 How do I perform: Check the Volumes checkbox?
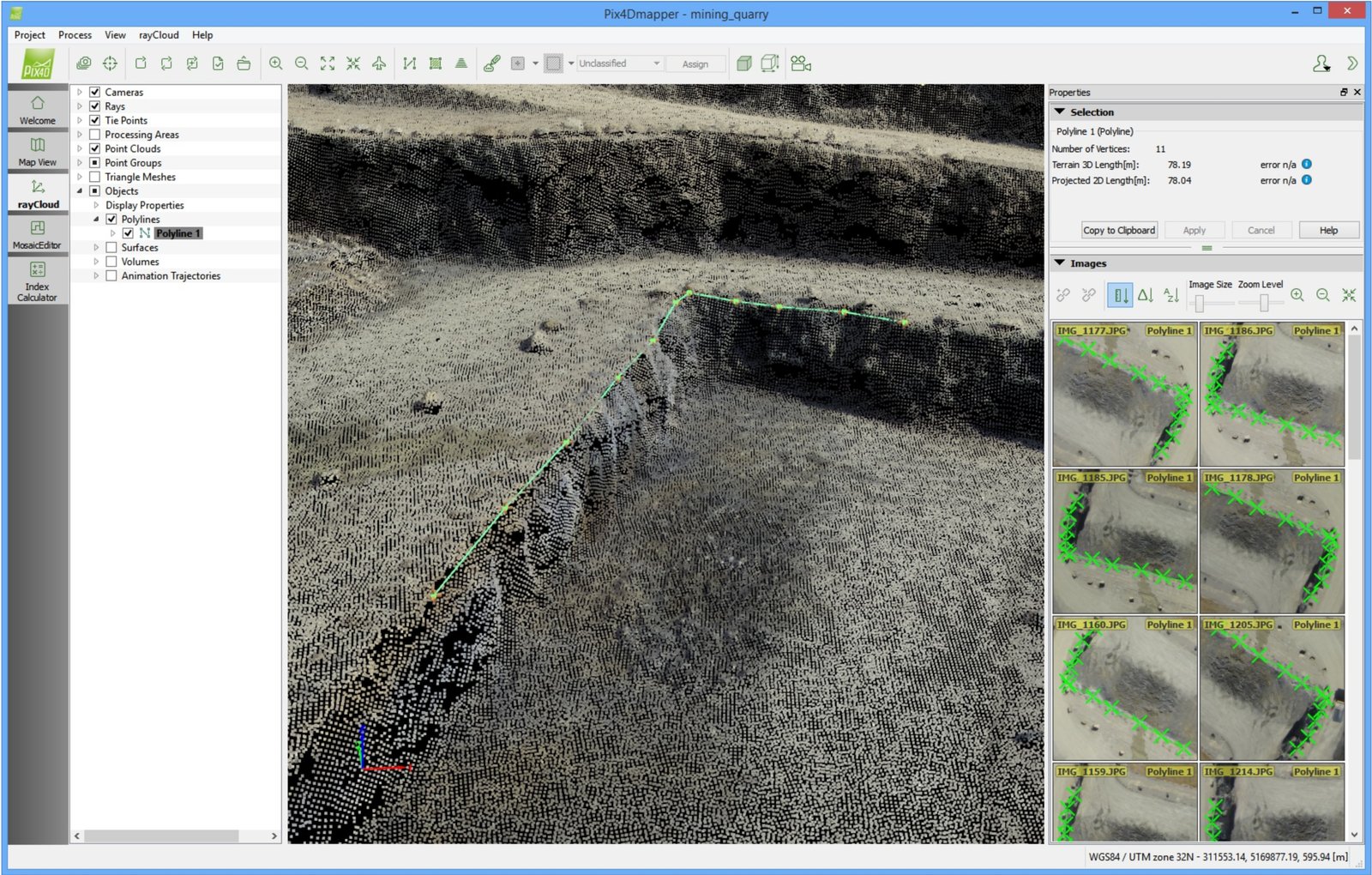[111, 262]
